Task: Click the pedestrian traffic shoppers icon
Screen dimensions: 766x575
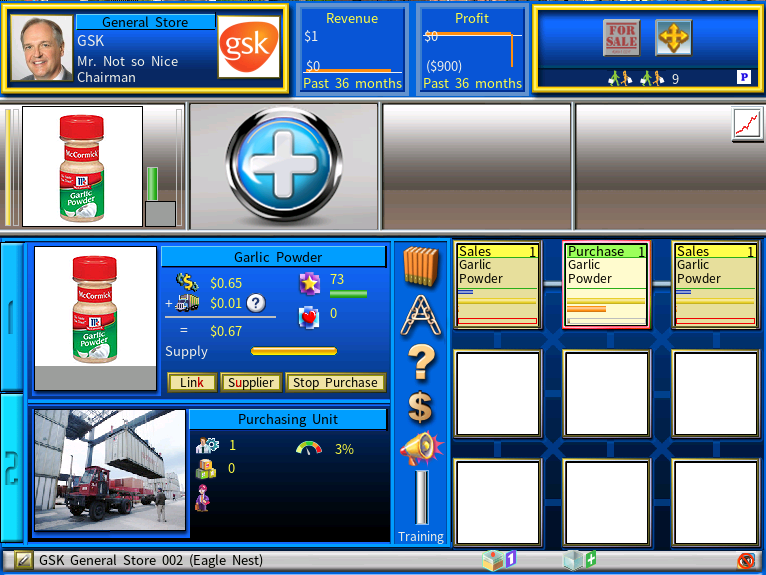Action: [x=636, y=78]
